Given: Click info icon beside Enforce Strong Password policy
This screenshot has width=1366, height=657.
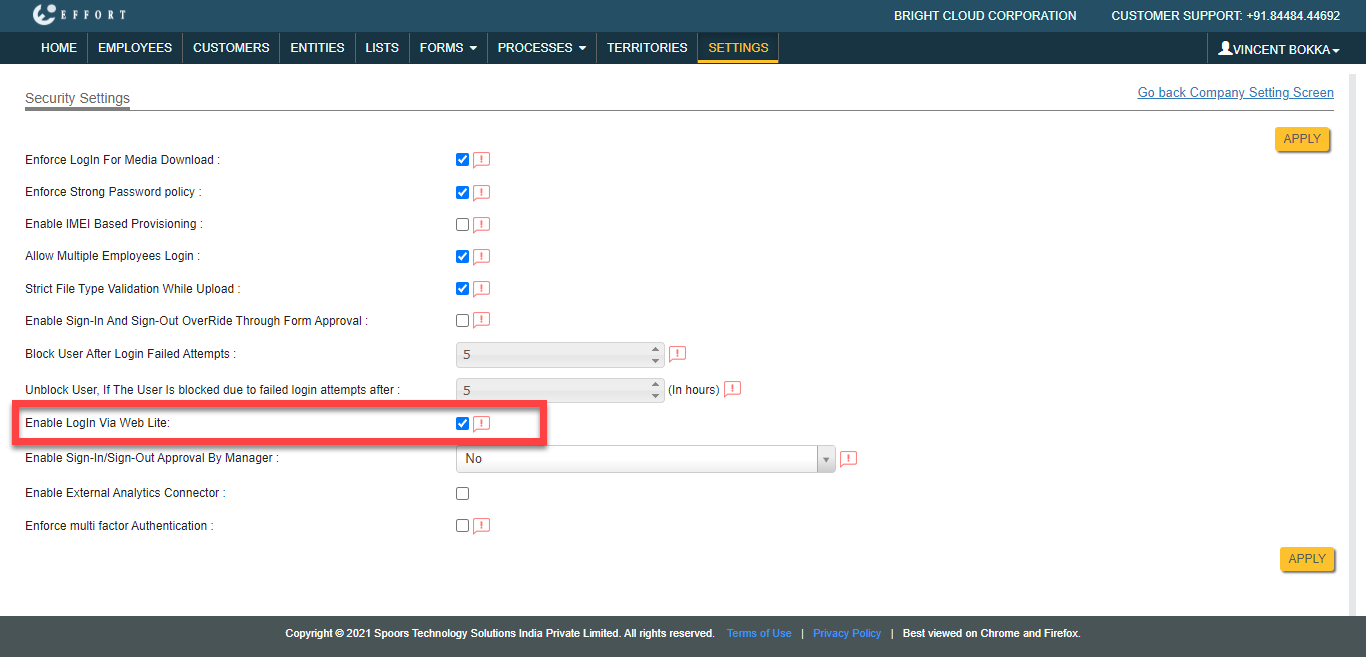Looking at the screenshot, I should coord(481,192).
